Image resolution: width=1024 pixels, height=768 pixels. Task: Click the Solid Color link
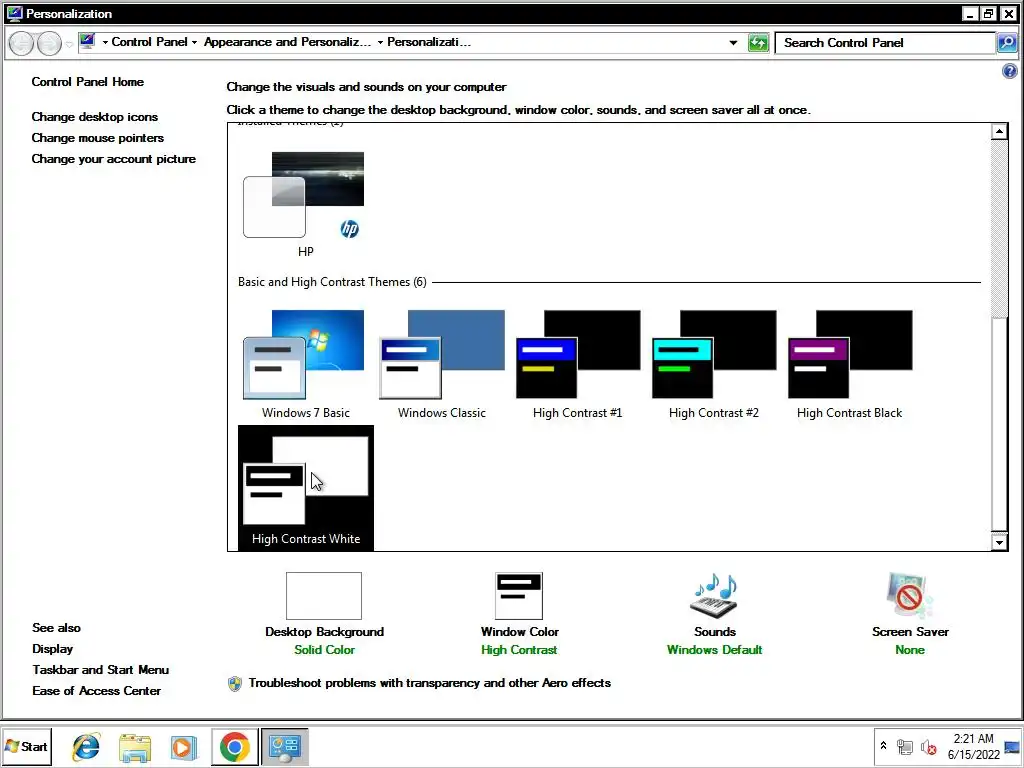click(324, 650)
